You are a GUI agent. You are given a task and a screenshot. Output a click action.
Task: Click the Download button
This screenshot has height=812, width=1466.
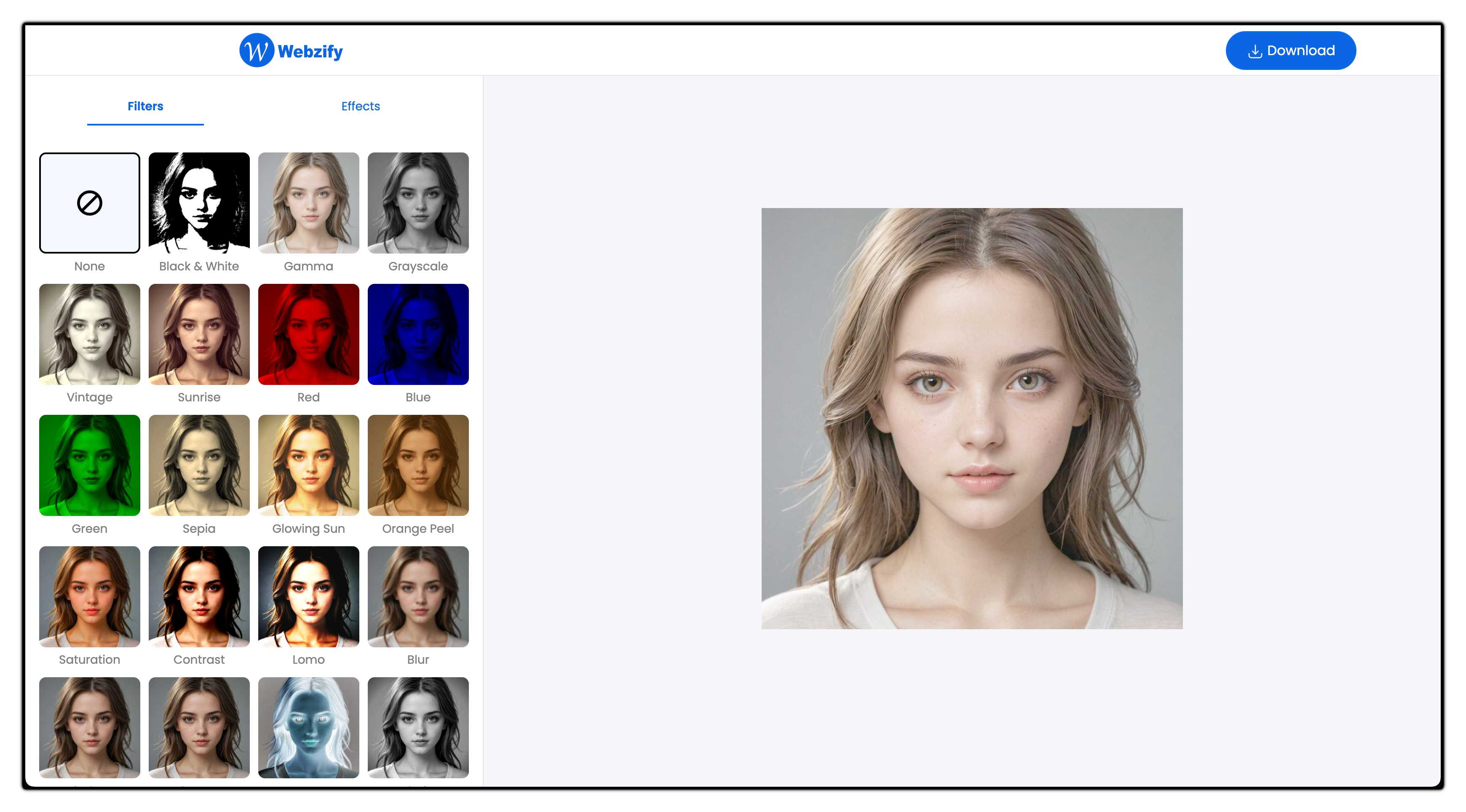tap(1290, 51)
